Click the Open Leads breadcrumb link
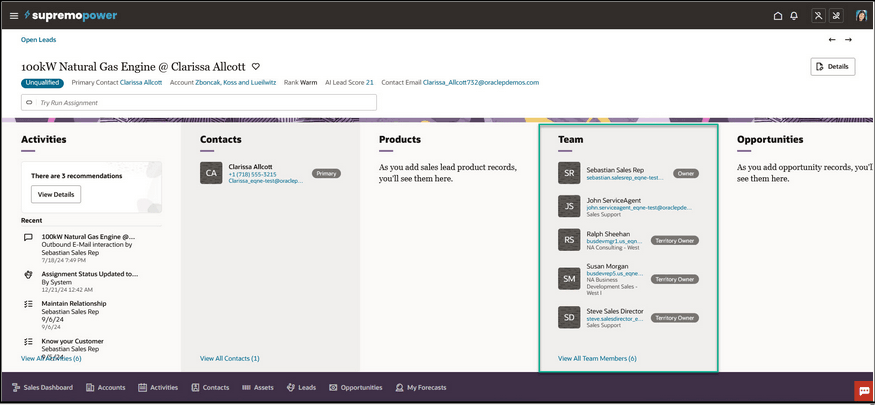The width and height of the screenshot is (875, 405). (39, 40)
